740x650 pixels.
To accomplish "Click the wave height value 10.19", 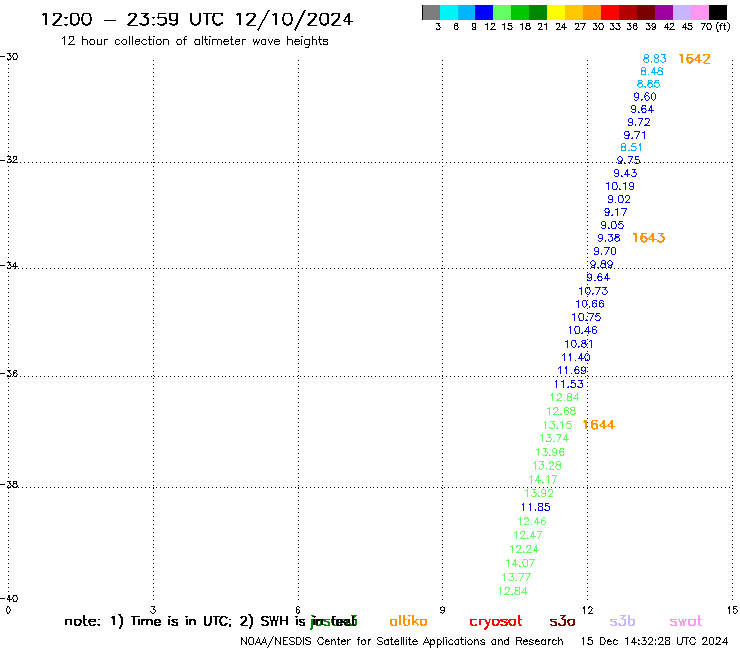I will (x=620, y=186).
